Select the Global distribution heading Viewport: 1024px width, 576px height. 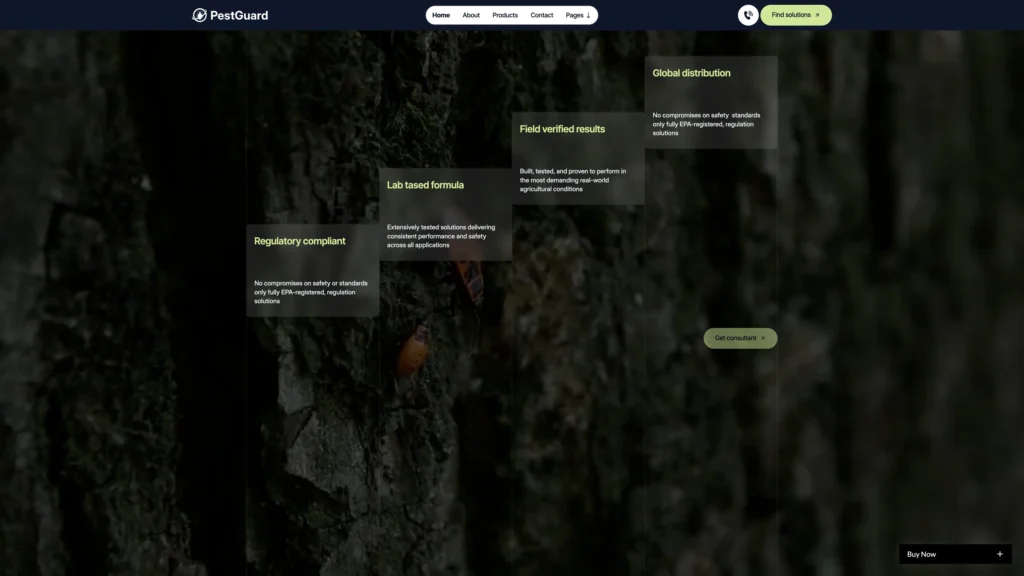pyautogui.click(x=691, y=73)
